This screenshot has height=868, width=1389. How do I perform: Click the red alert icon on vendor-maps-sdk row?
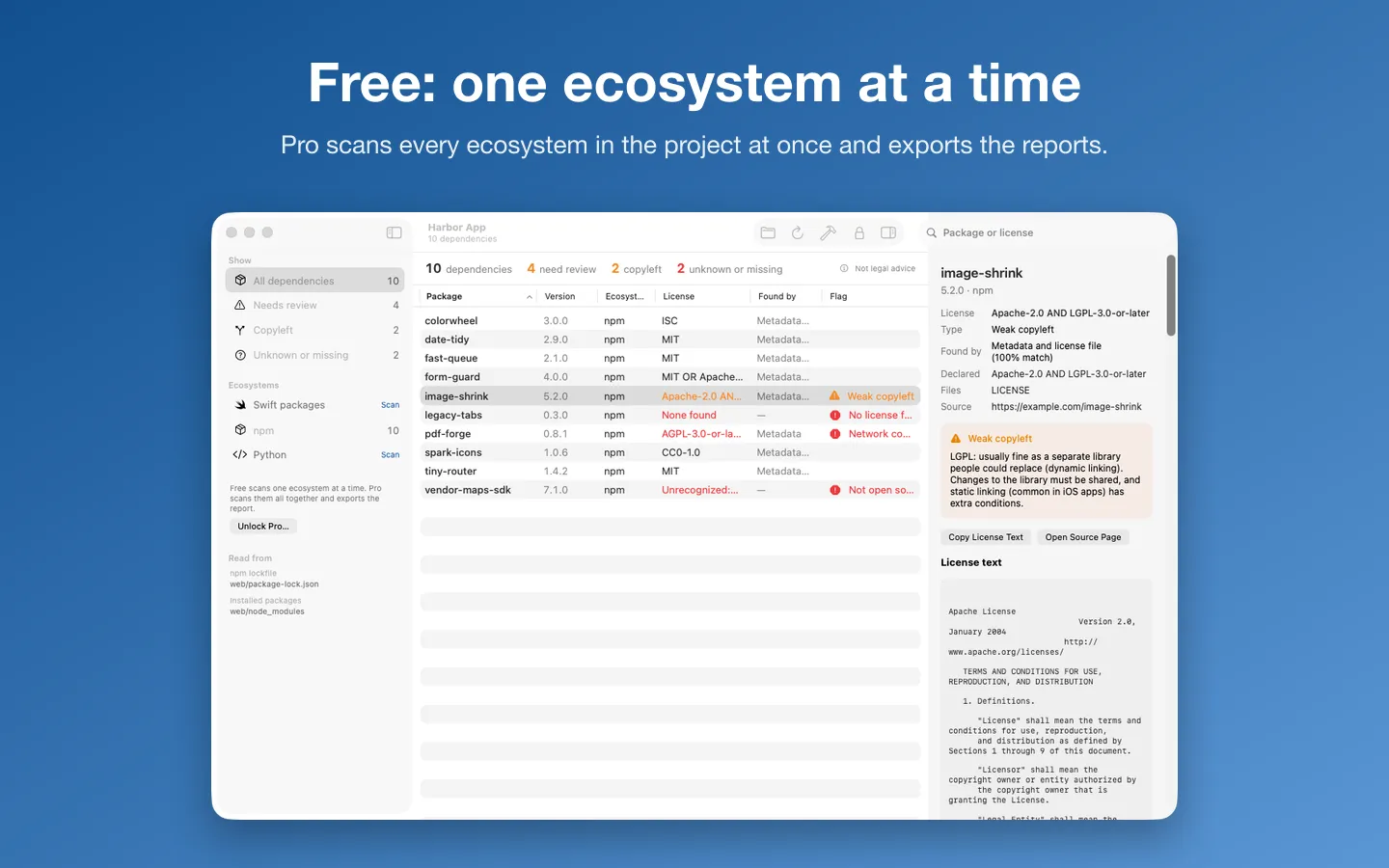coord(835,490)
